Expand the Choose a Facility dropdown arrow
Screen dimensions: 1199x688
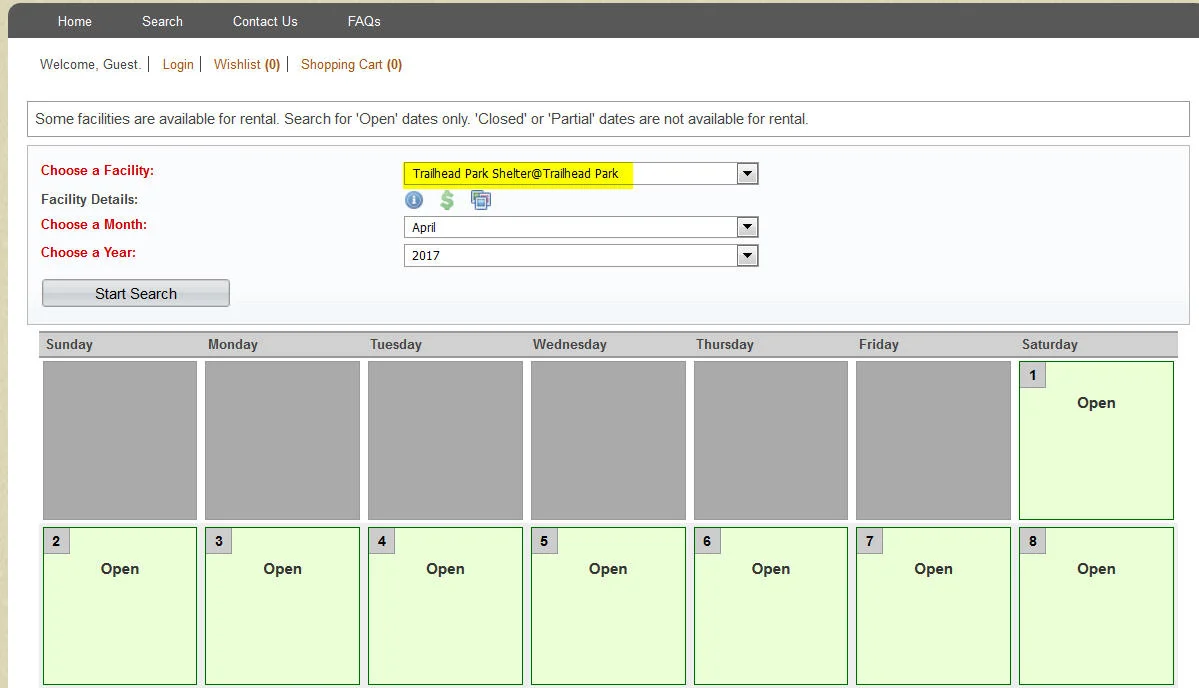tap(747, 174)
